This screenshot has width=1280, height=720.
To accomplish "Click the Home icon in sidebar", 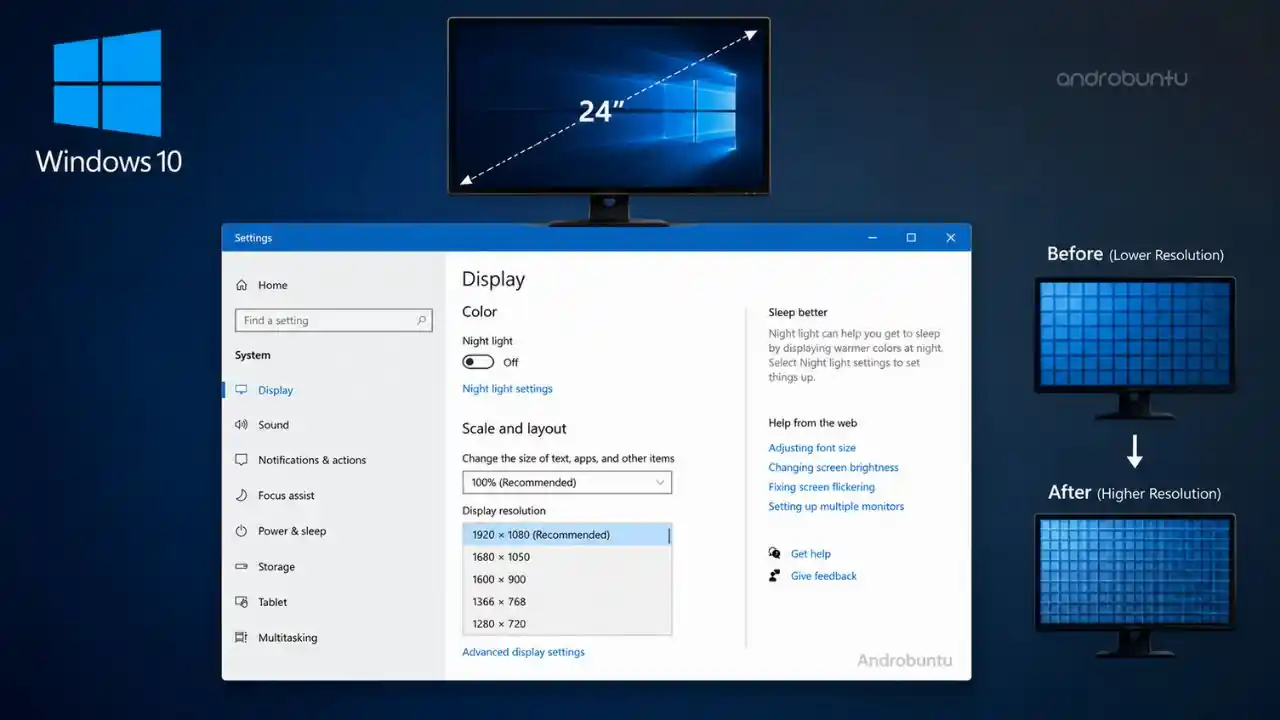I will pos(241,285).
